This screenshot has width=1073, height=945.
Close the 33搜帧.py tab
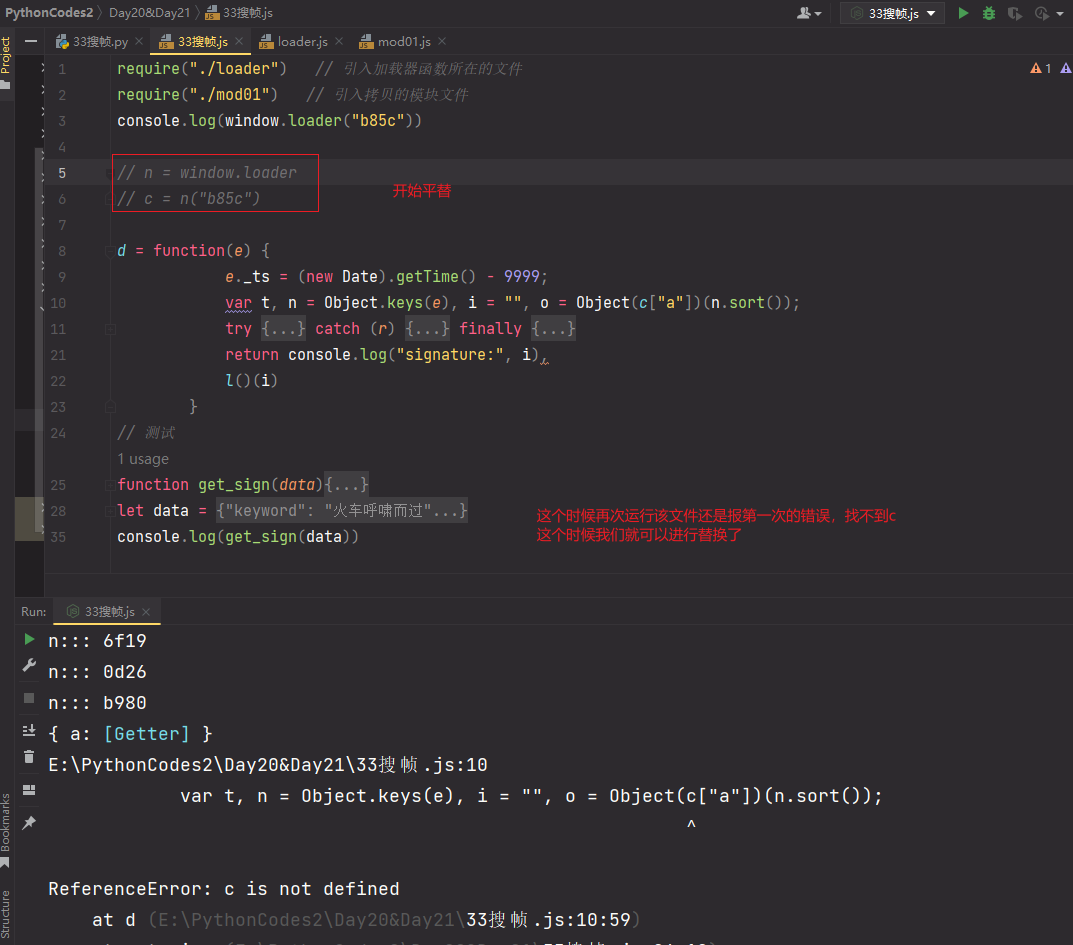click(140, 42)
